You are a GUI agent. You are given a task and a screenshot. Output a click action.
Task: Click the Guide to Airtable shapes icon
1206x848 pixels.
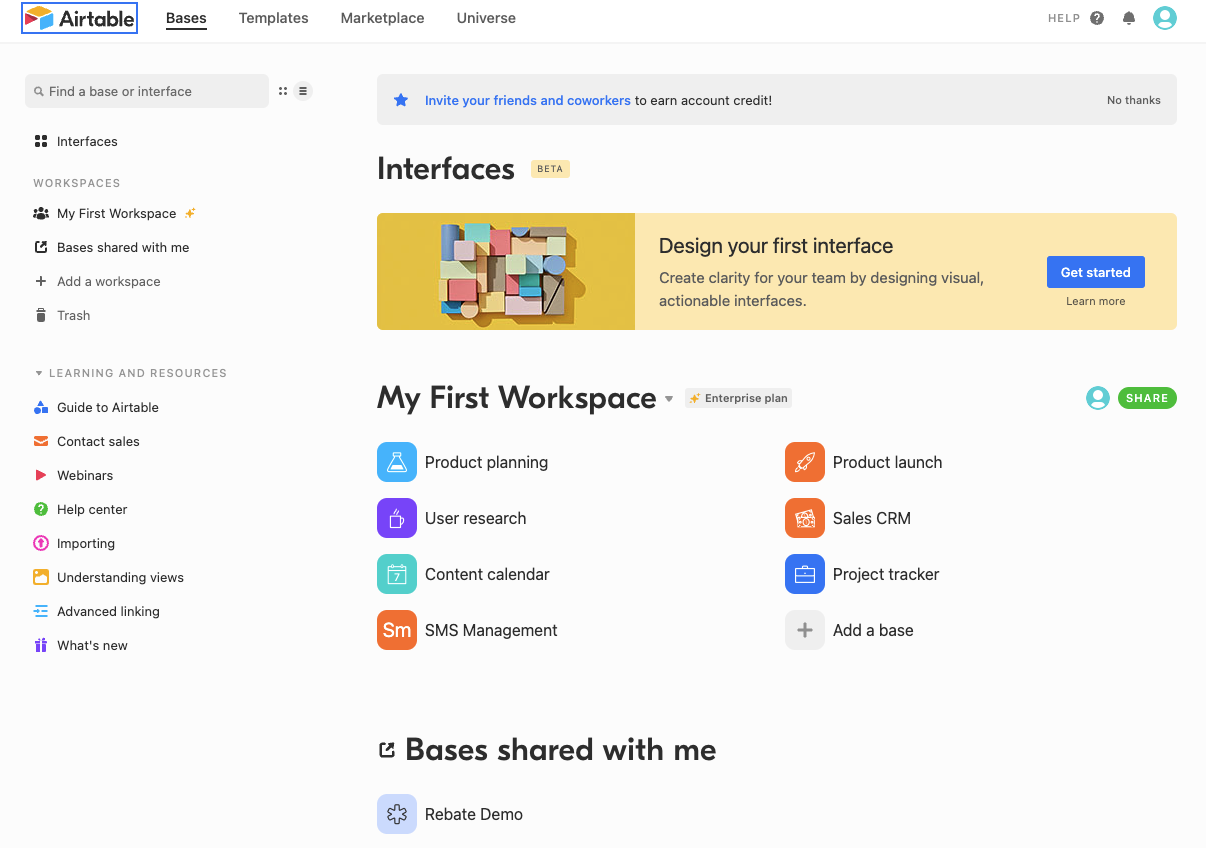[x=41, y=407]
